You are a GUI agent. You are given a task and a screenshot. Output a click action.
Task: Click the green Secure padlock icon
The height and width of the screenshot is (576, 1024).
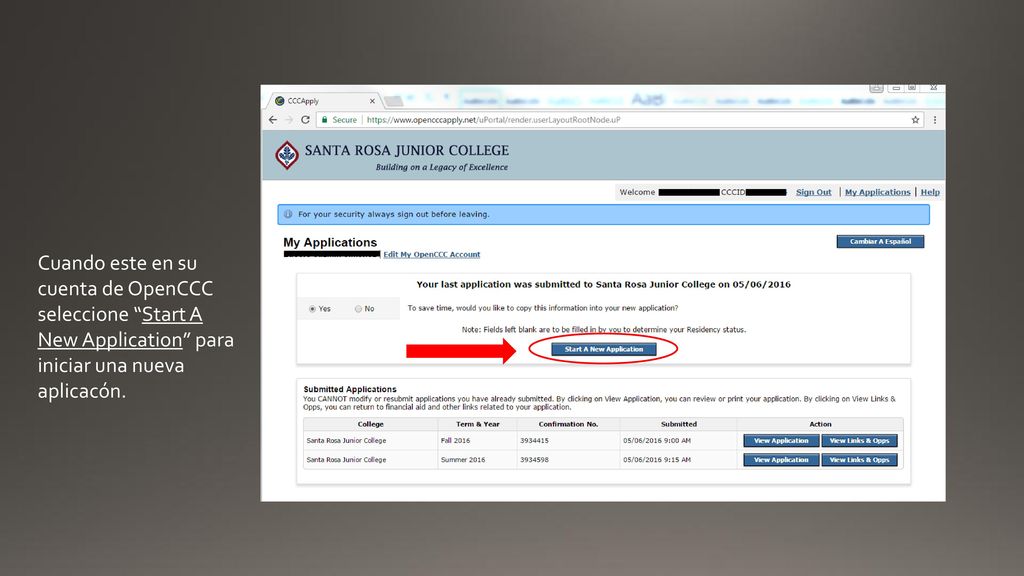(x=325, y=120)
